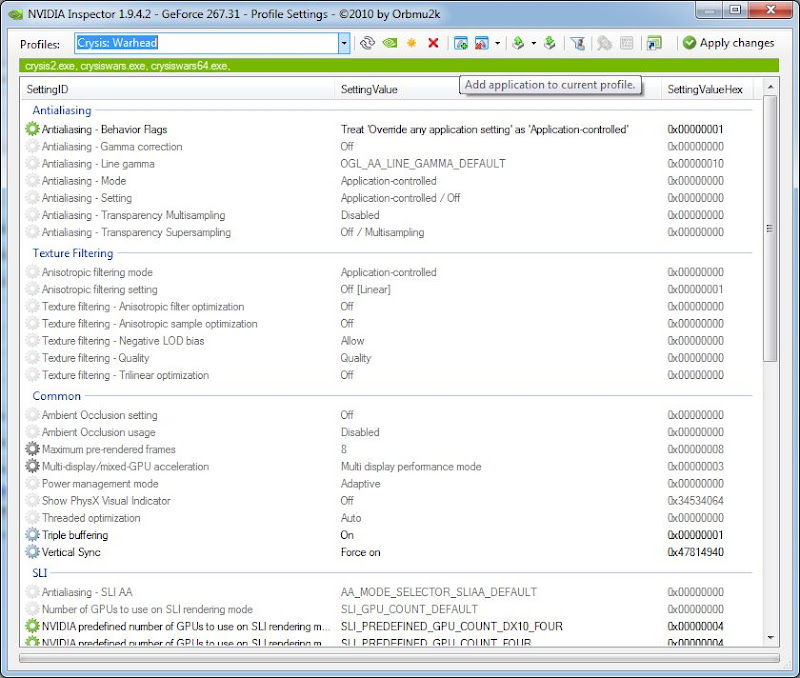Click the refresh profile icon

[x=367, y=43]
